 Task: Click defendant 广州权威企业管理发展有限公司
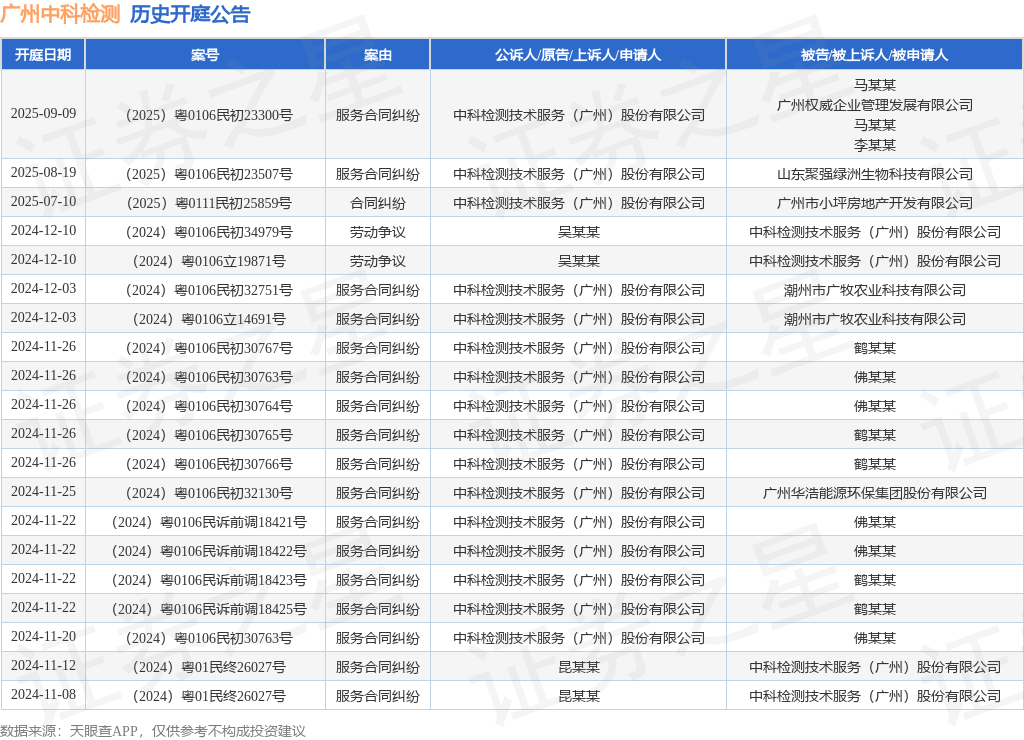874,105
